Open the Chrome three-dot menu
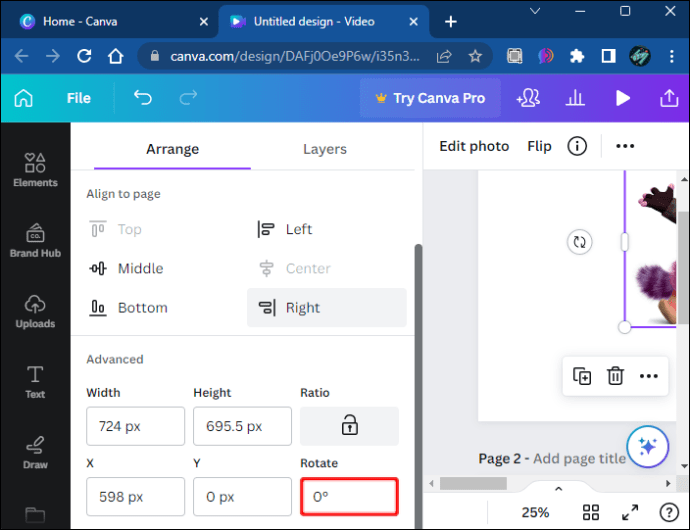690x530 pixels. [671, 56]
